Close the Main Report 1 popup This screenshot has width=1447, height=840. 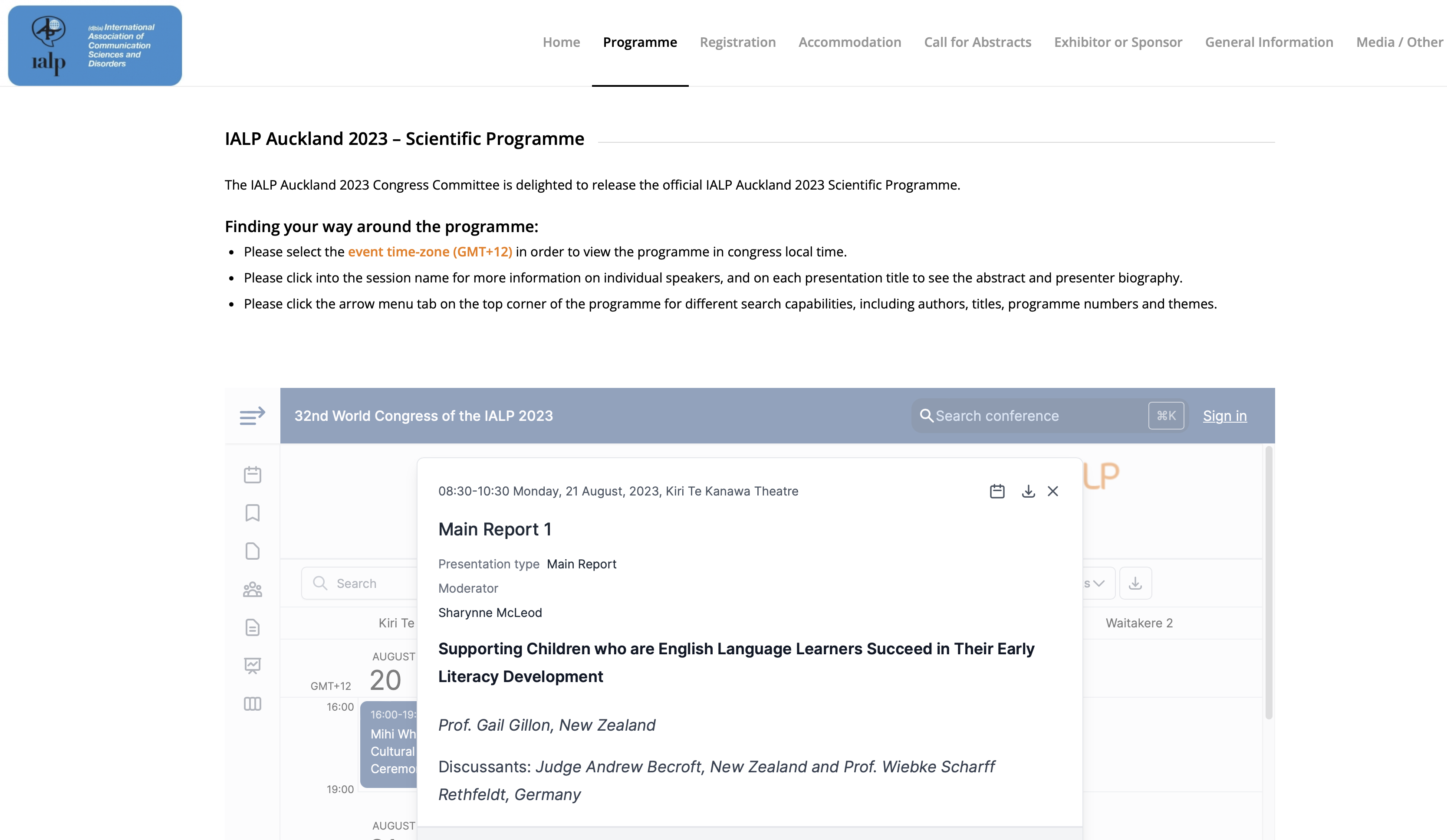coord(1052,491)
